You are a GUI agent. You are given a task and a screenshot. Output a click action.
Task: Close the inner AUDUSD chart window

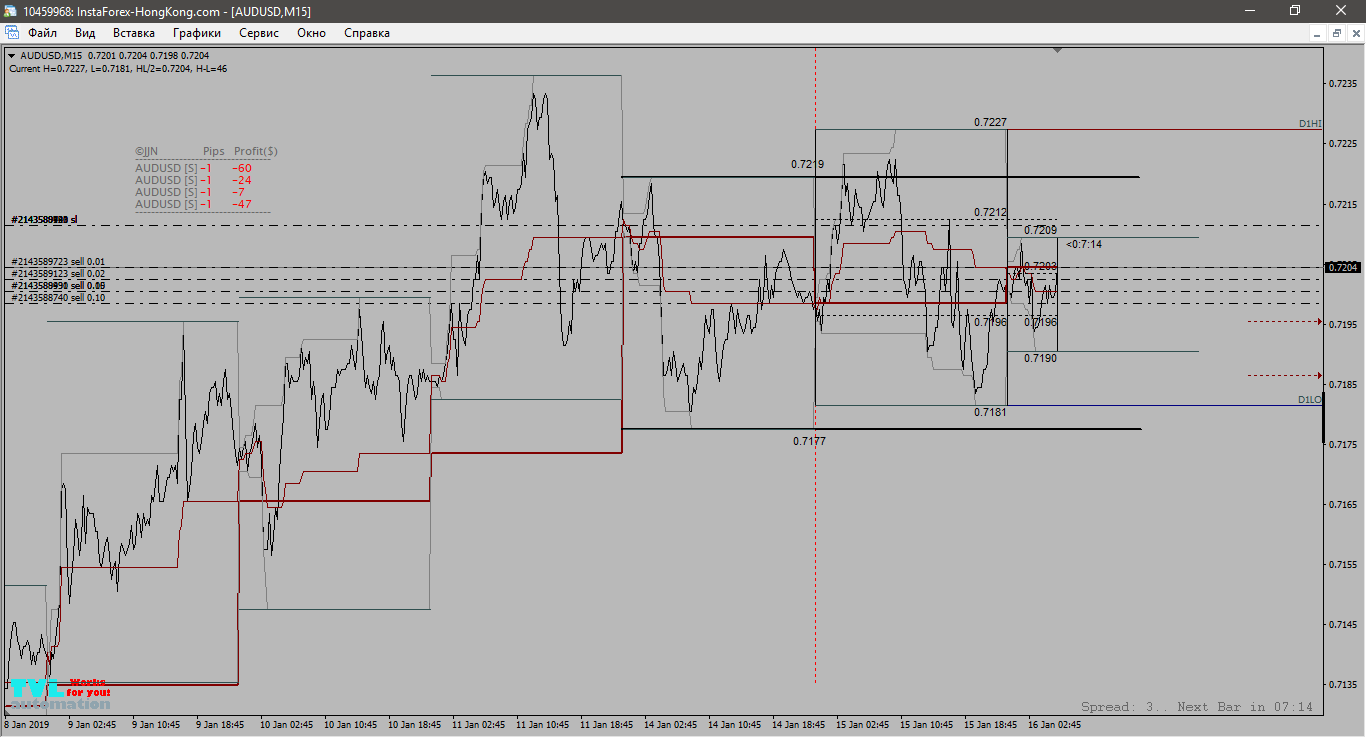(x=1355, y=33)
